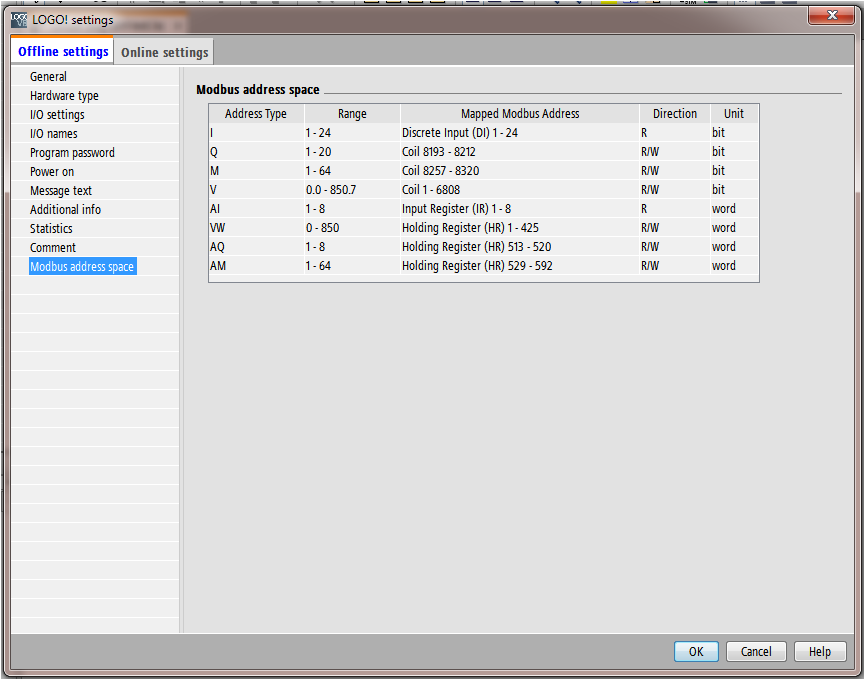Image resolution: width=865 pixels, height=680 pixels.
Task: Open the General settings page
Action: [48, 77]
